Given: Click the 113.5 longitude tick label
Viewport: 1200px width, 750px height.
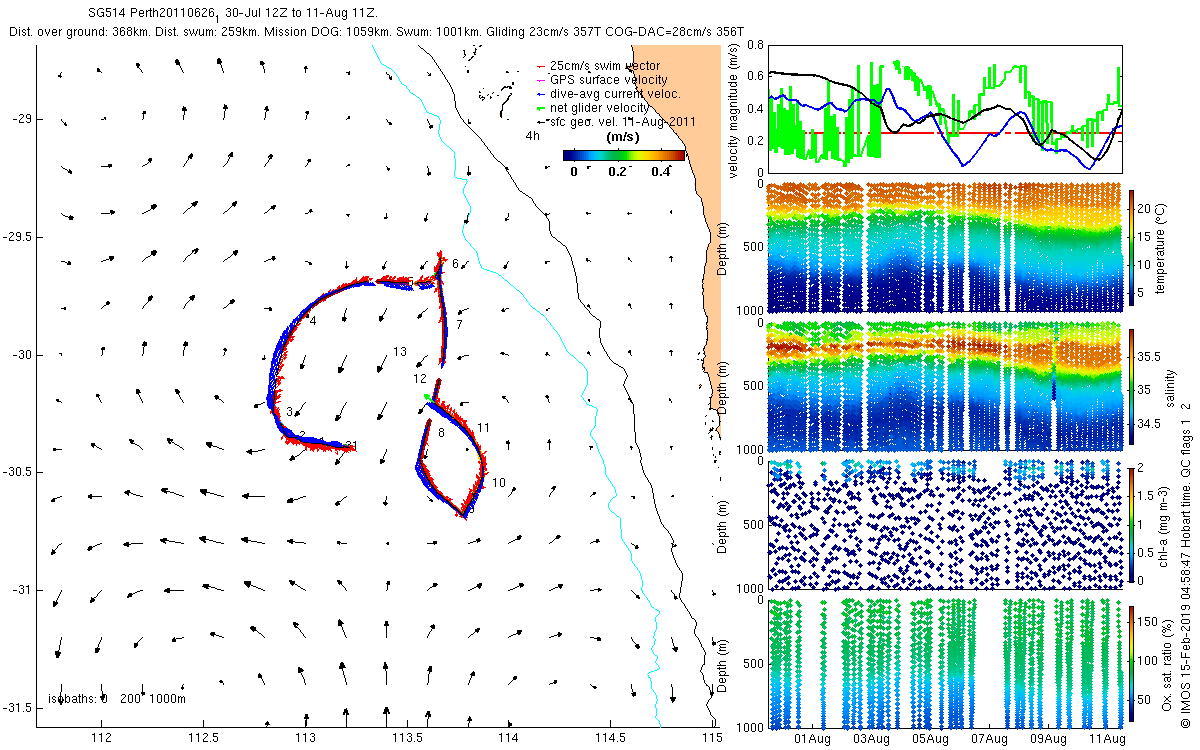Looking at the screenshot, I should [x=407, y=738].
